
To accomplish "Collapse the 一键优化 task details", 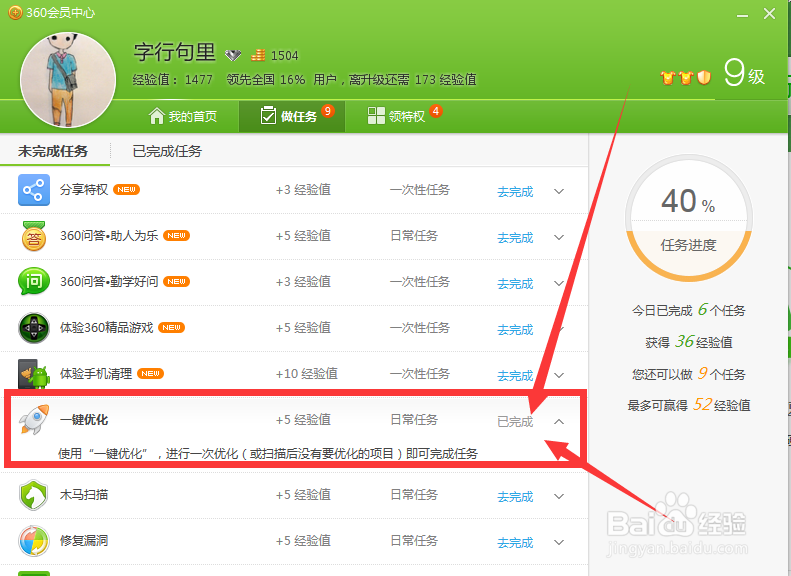I will click(559, 422).
